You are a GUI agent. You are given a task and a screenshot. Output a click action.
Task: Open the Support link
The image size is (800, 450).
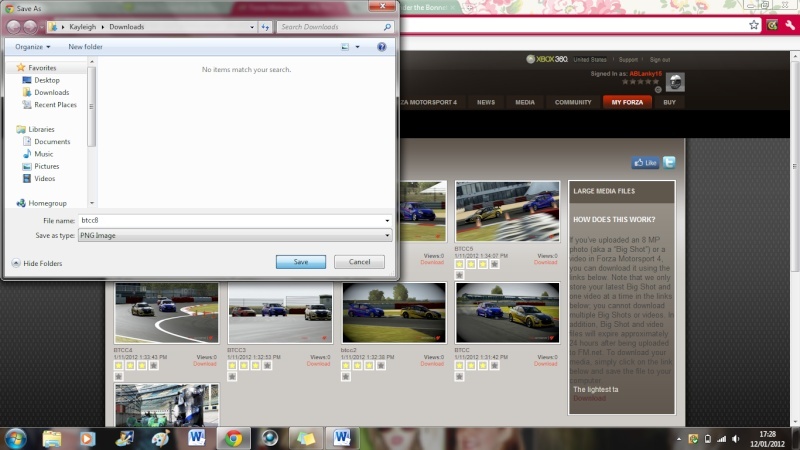click(628, 60)
